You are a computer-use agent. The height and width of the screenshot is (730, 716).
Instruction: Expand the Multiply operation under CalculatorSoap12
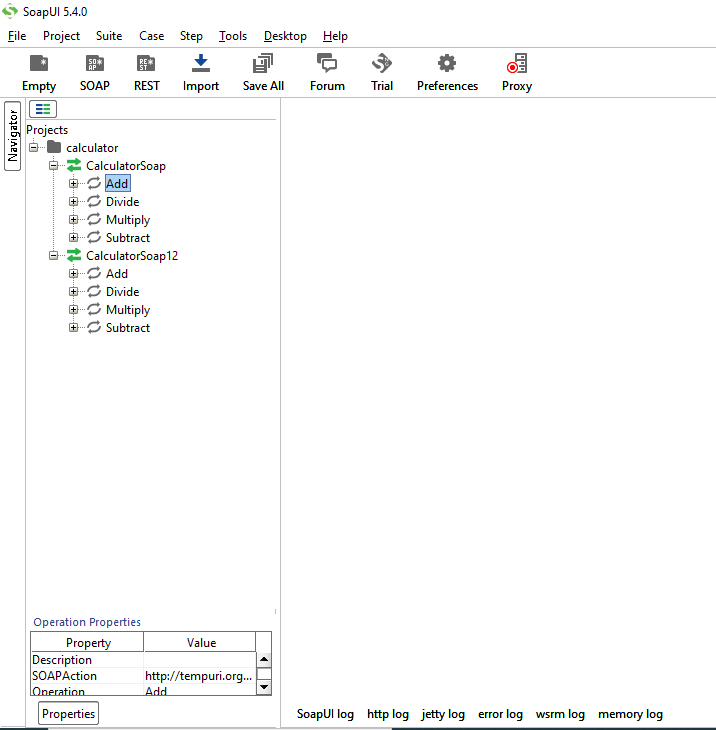pyautogui.click(x=73, y=310)
